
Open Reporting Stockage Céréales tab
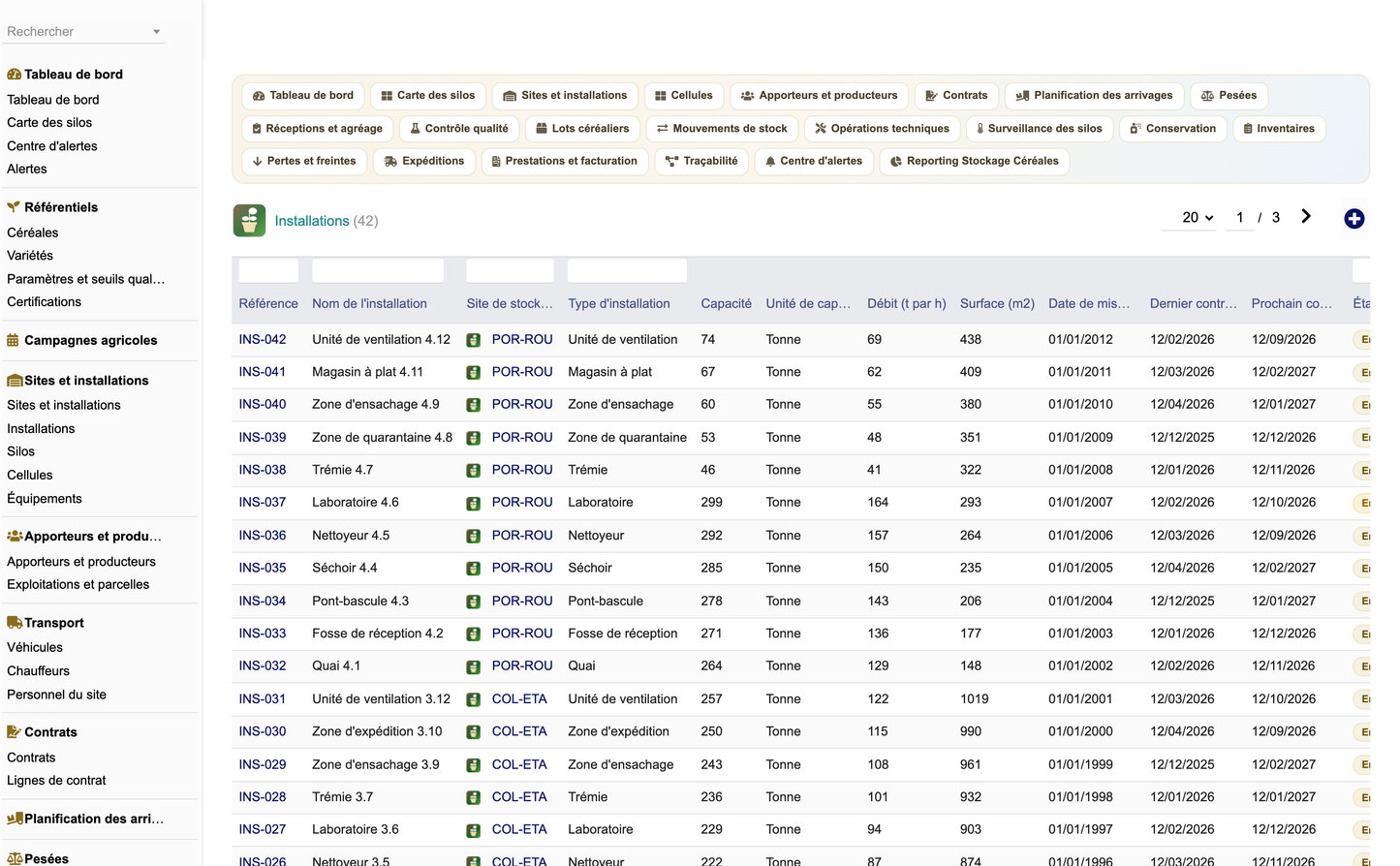975,162
